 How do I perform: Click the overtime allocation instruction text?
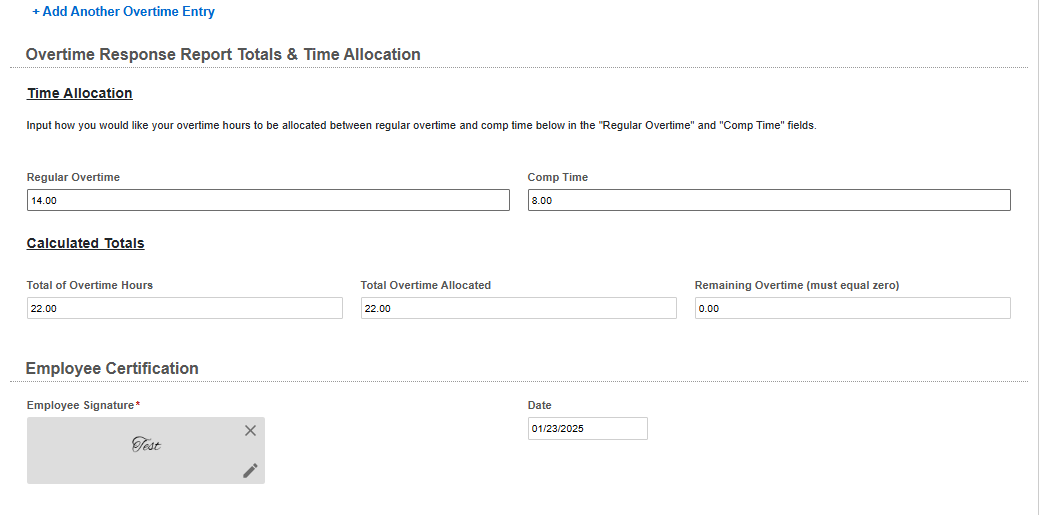[421, 126]
